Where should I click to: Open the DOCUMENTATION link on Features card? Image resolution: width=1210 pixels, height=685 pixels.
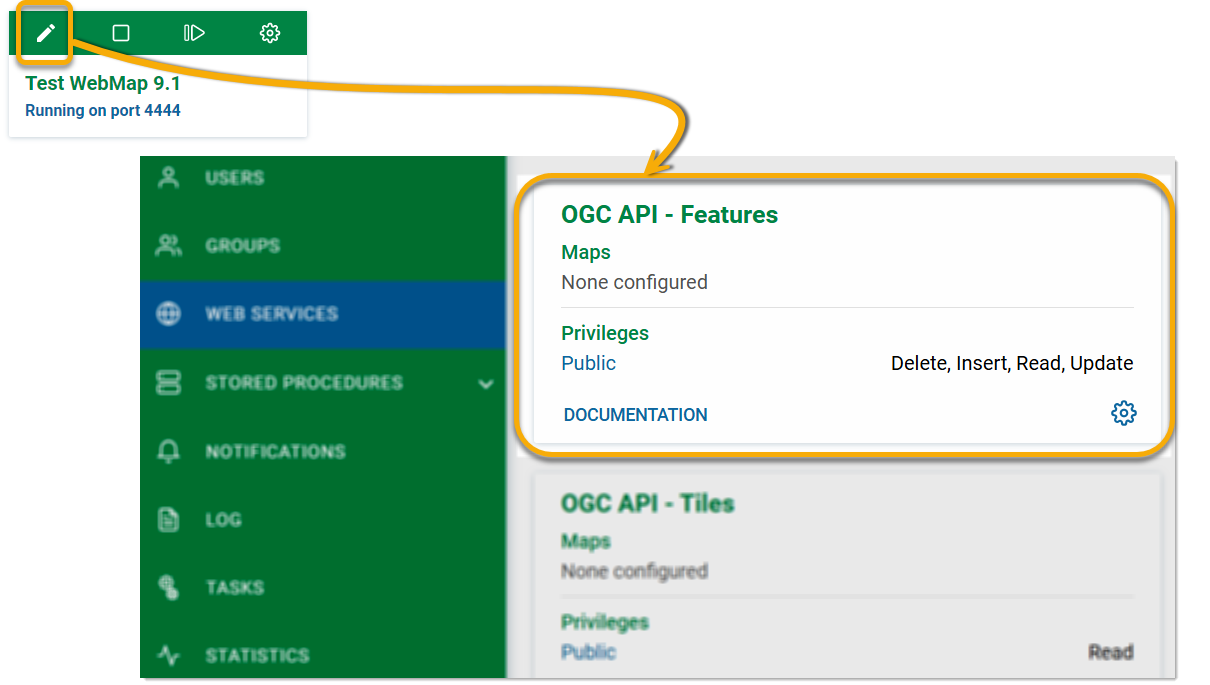pyautogui.click(x=635, y=415)
